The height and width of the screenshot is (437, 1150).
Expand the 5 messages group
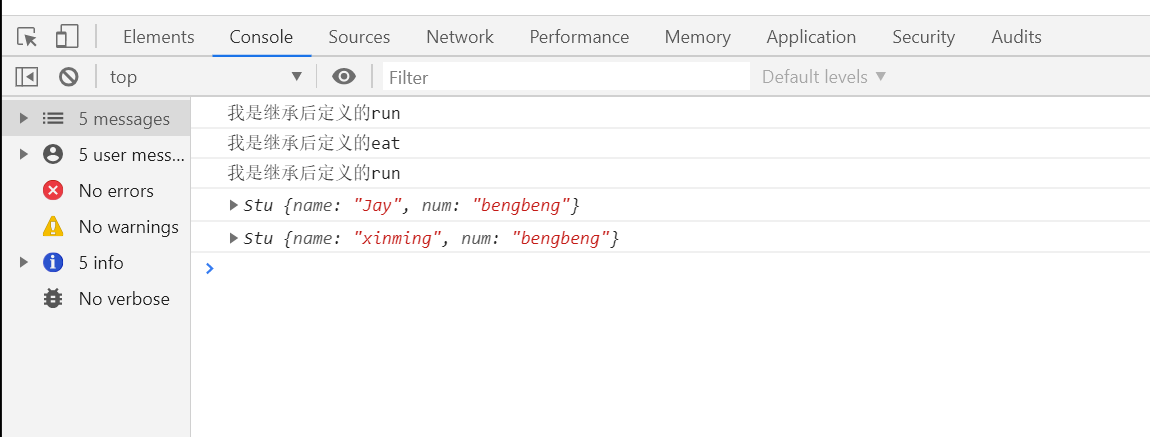(x=24, y=119)
